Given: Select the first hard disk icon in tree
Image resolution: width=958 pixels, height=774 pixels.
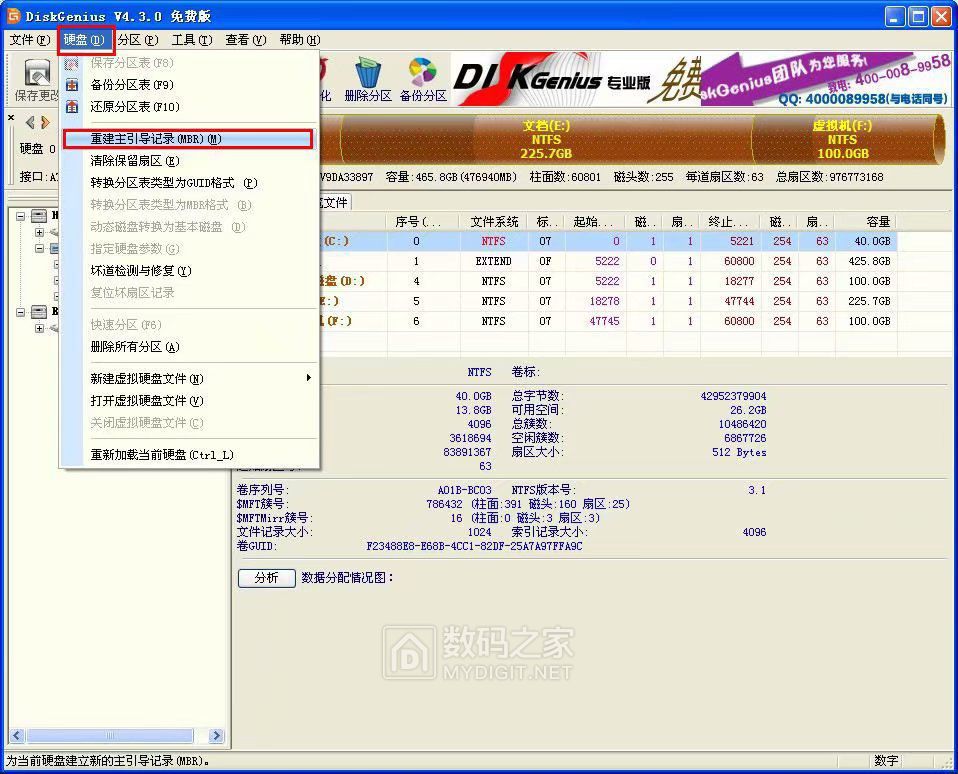Looking at the screenshot, I should click(x=38, y=216).
